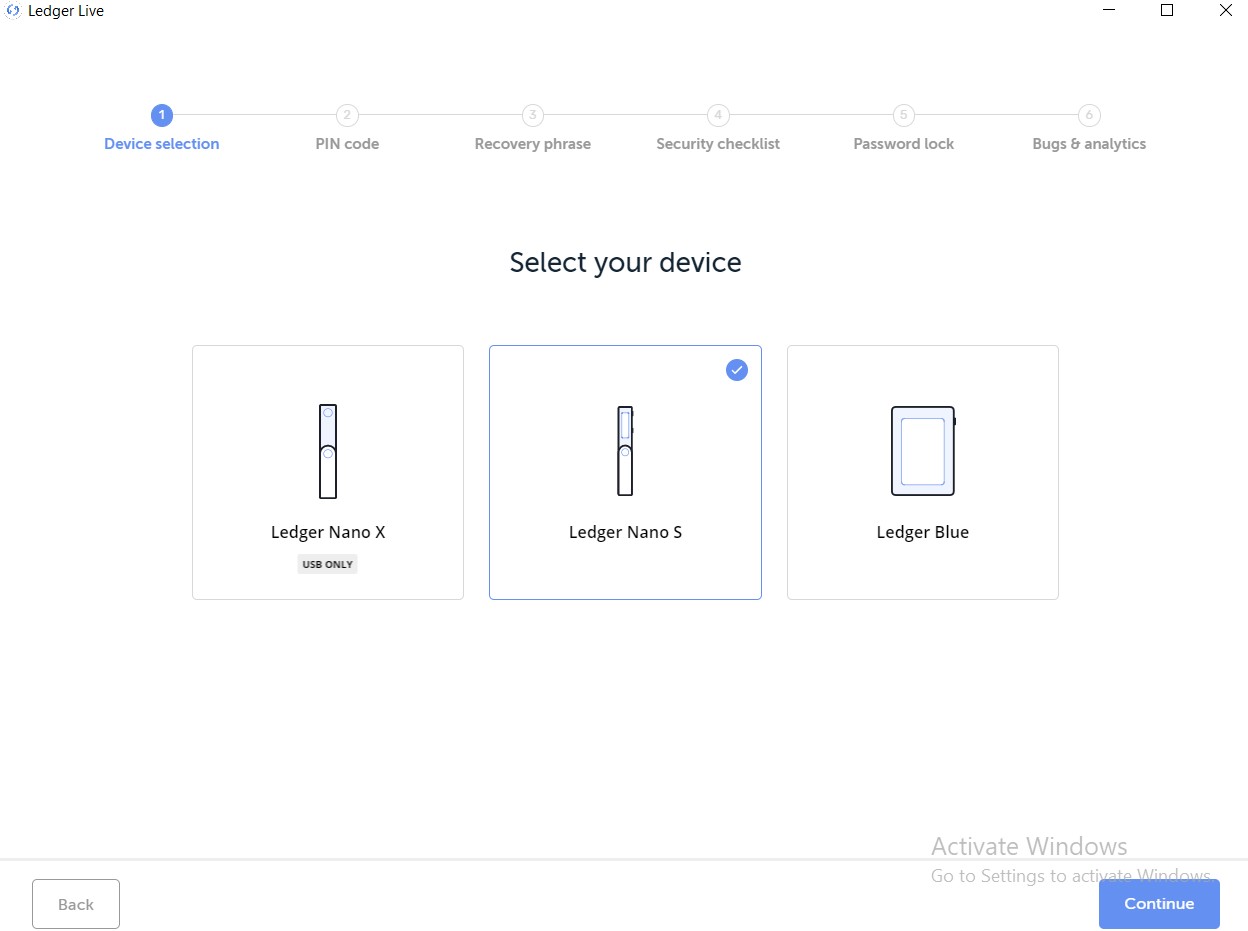This screenshot has height=931, width=1248.
Task: Choose the Ledger Blue device illustration
Action: [x=923, y=450]
